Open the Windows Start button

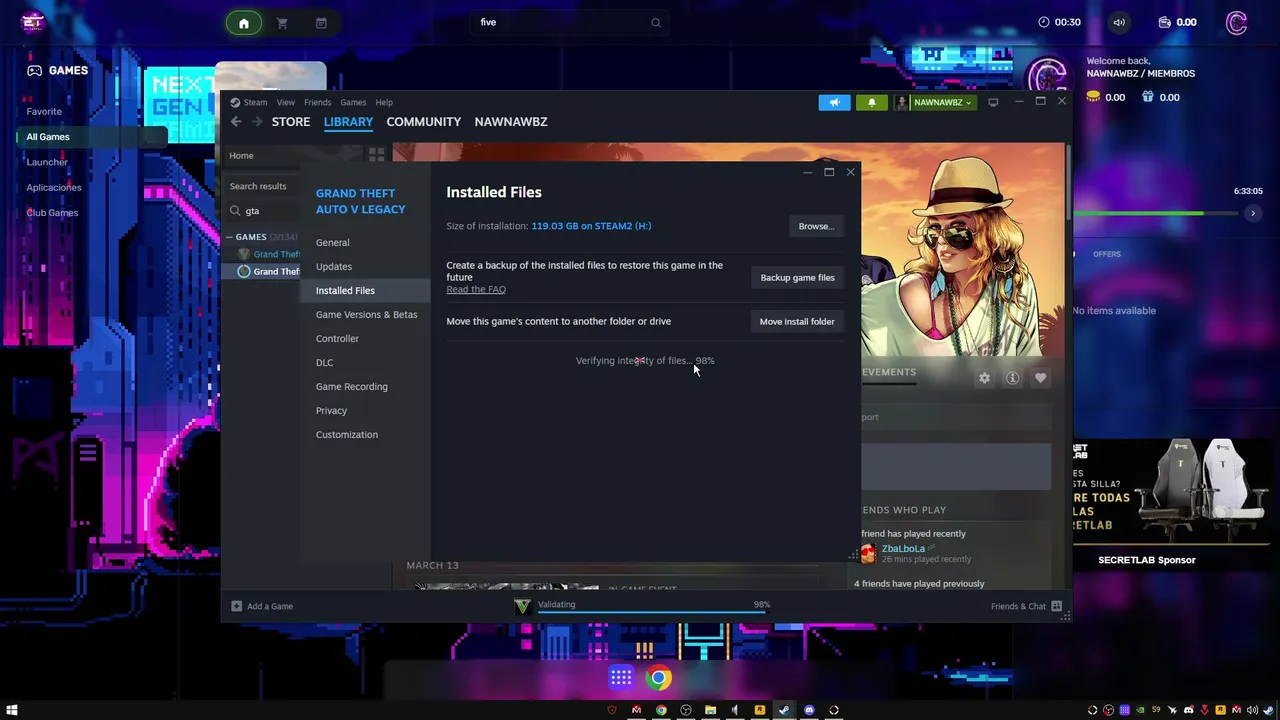(x=11, y=710)
